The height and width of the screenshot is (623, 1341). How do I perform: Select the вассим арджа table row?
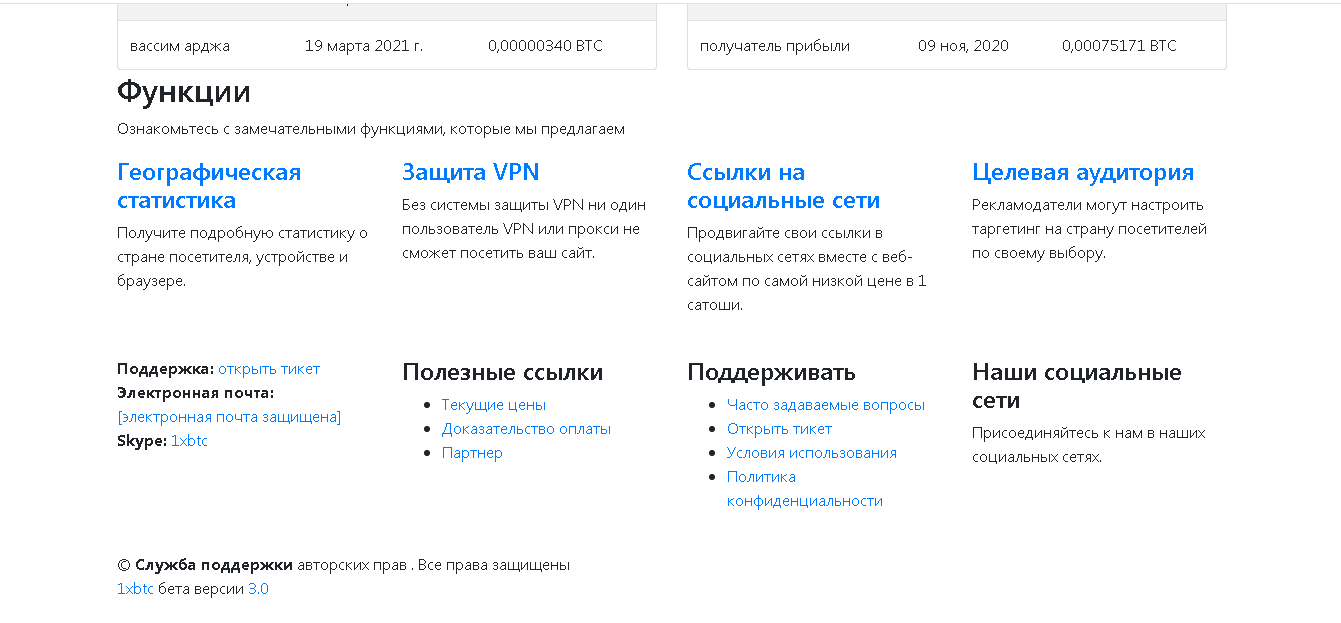pos(386,46)
